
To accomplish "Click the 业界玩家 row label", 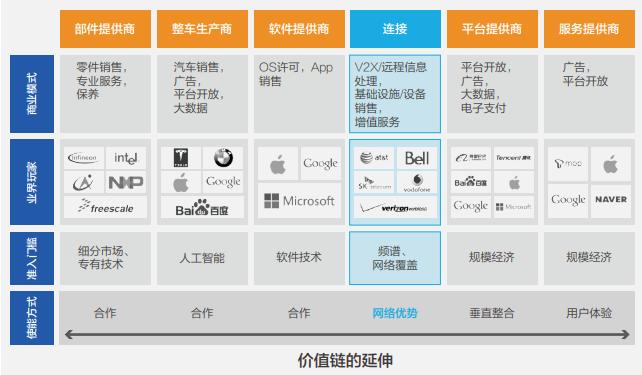I will (x=32, y=182).
